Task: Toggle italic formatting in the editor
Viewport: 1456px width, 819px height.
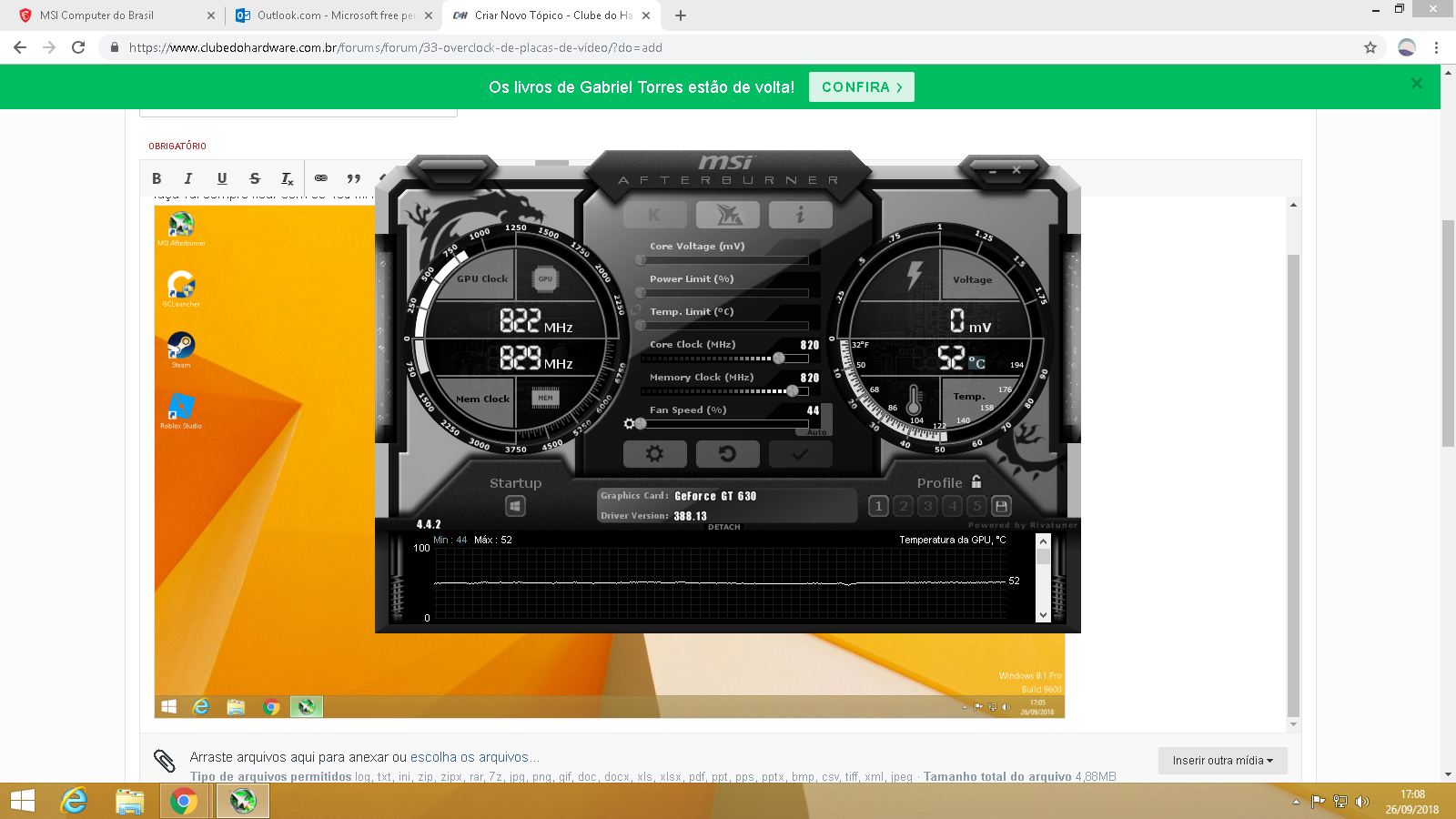Action: click(x=188, y=178)
